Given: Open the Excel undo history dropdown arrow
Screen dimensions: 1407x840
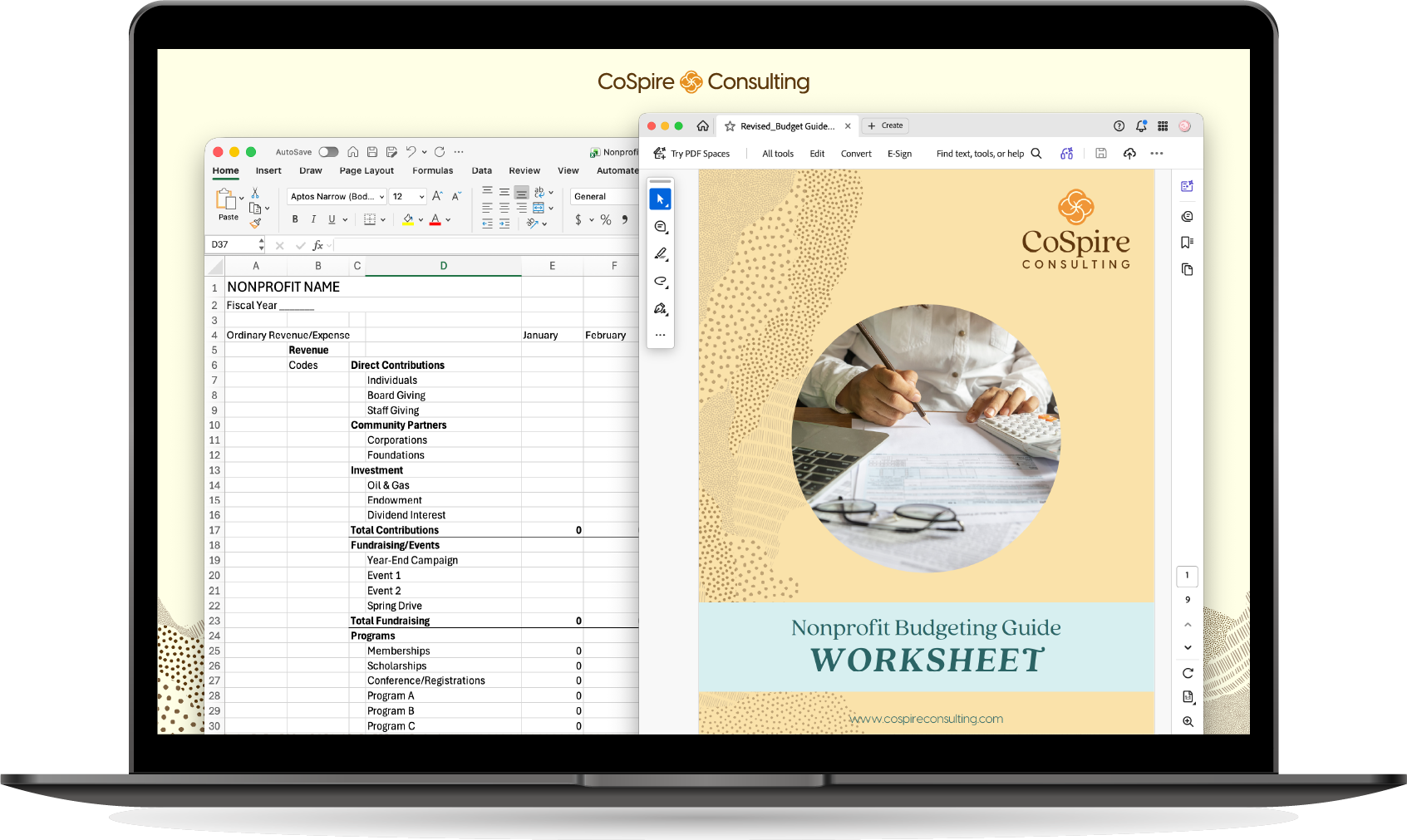Looking at the screenshot, I should click(x=425, y=152).
